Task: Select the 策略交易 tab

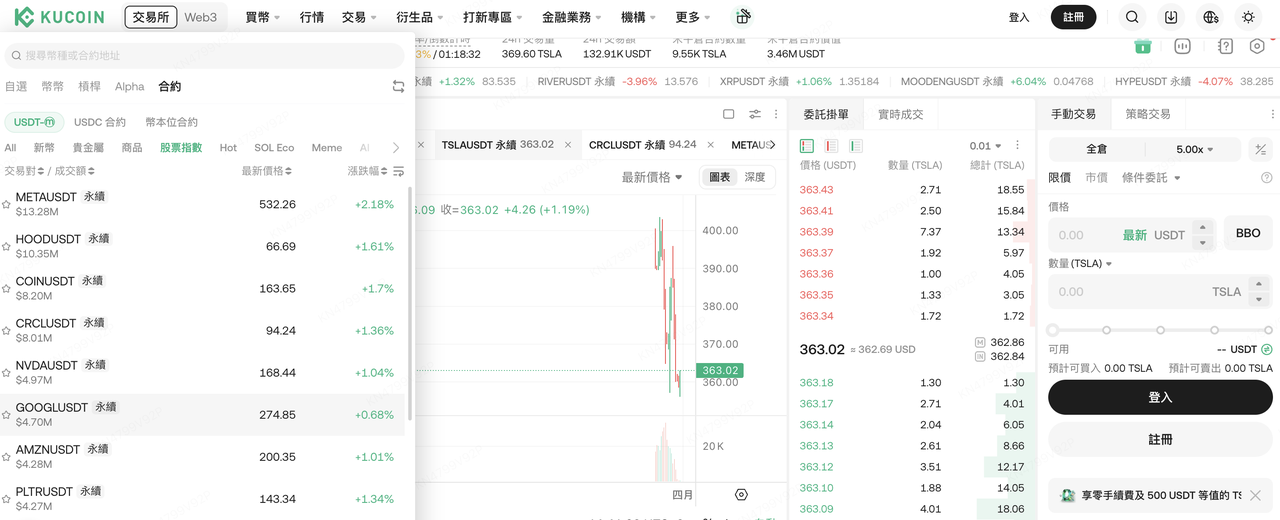Action: coord(1147,114)
